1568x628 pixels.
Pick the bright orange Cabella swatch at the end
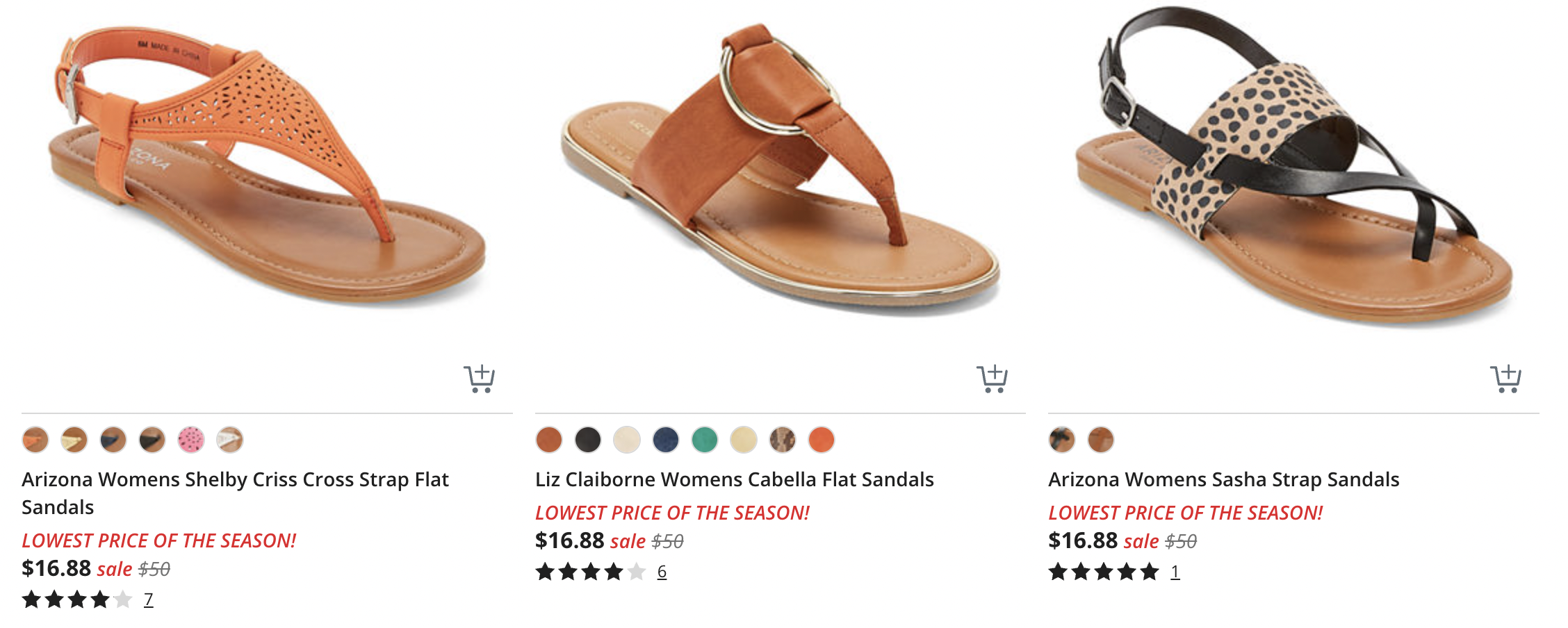822,440
